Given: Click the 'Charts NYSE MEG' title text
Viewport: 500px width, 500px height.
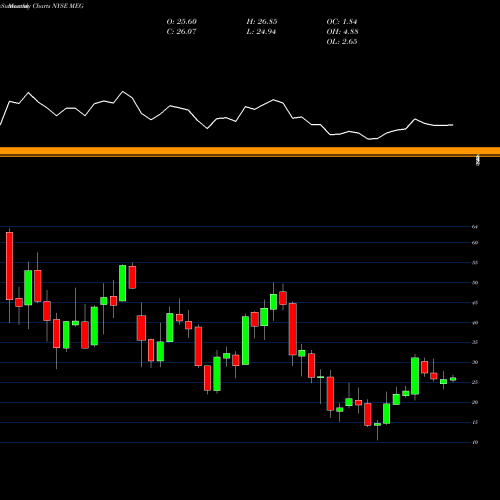Looking at the screenshot, I should coord(58,6).
